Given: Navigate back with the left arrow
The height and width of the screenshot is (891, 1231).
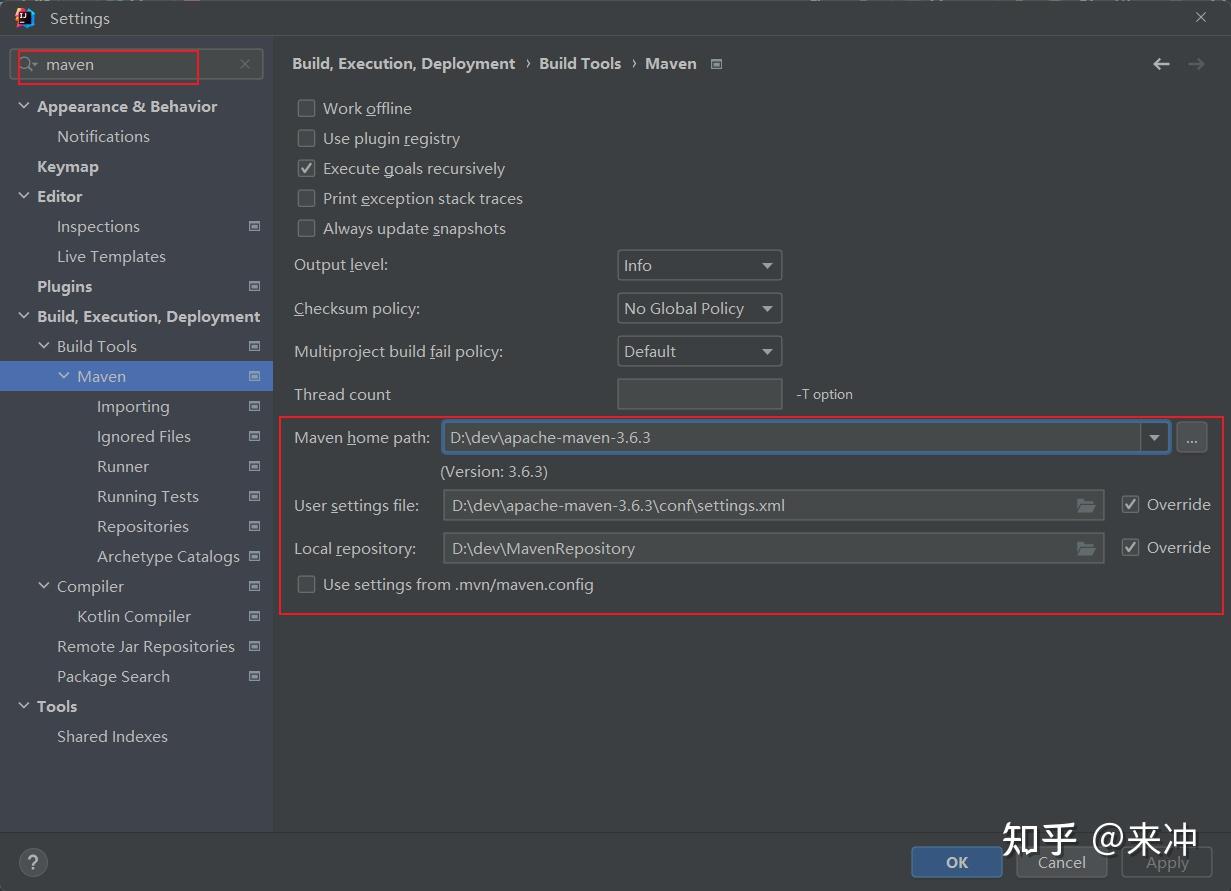Looking at the screenshot, I should point(1161,64).
